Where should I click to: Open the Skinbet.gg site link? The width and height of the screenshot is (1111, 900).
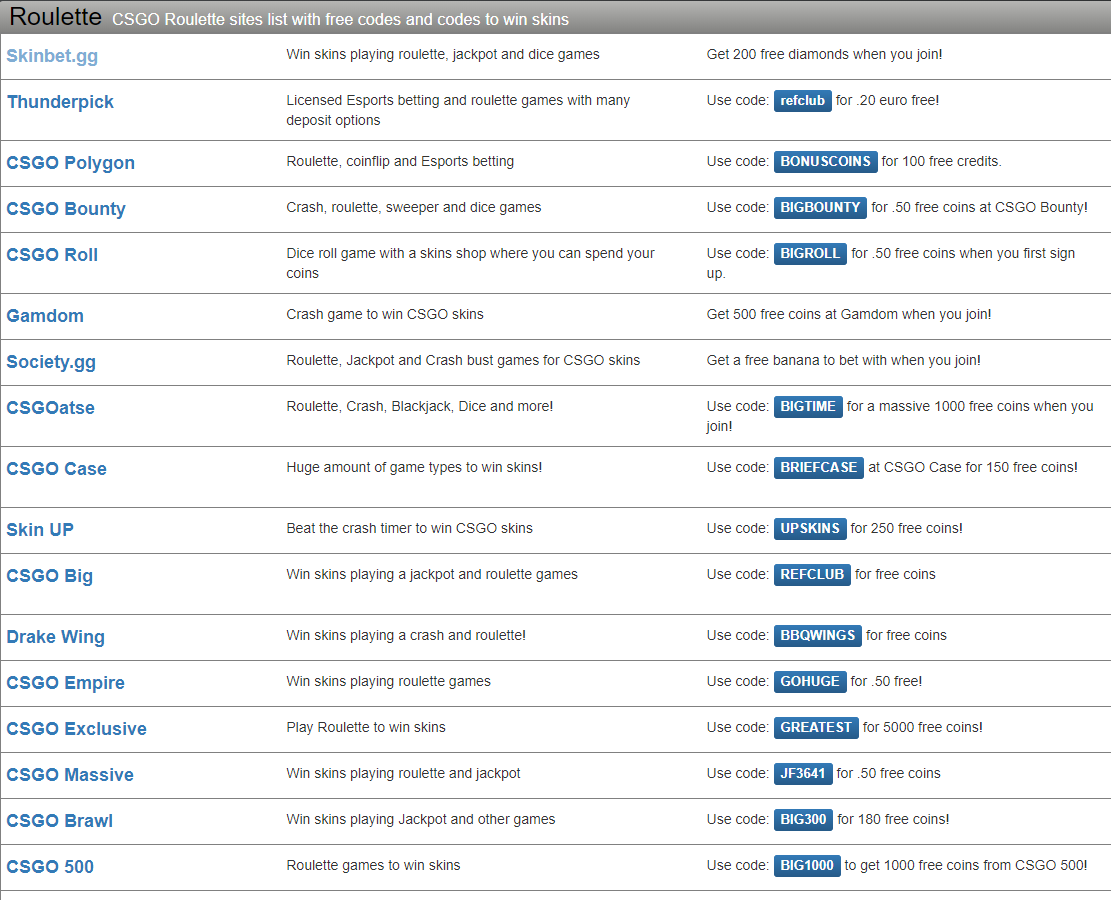(52, 56)
